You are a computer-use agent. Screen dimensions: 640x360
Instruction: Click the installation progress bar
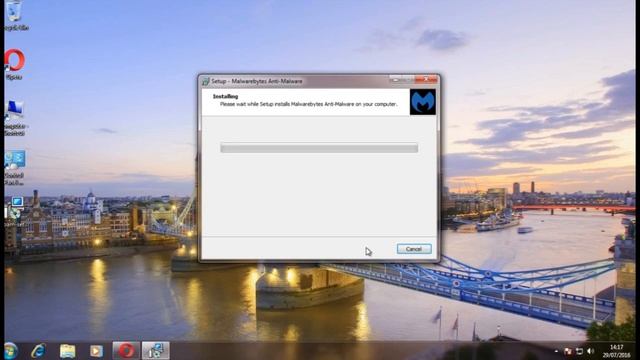319,148
